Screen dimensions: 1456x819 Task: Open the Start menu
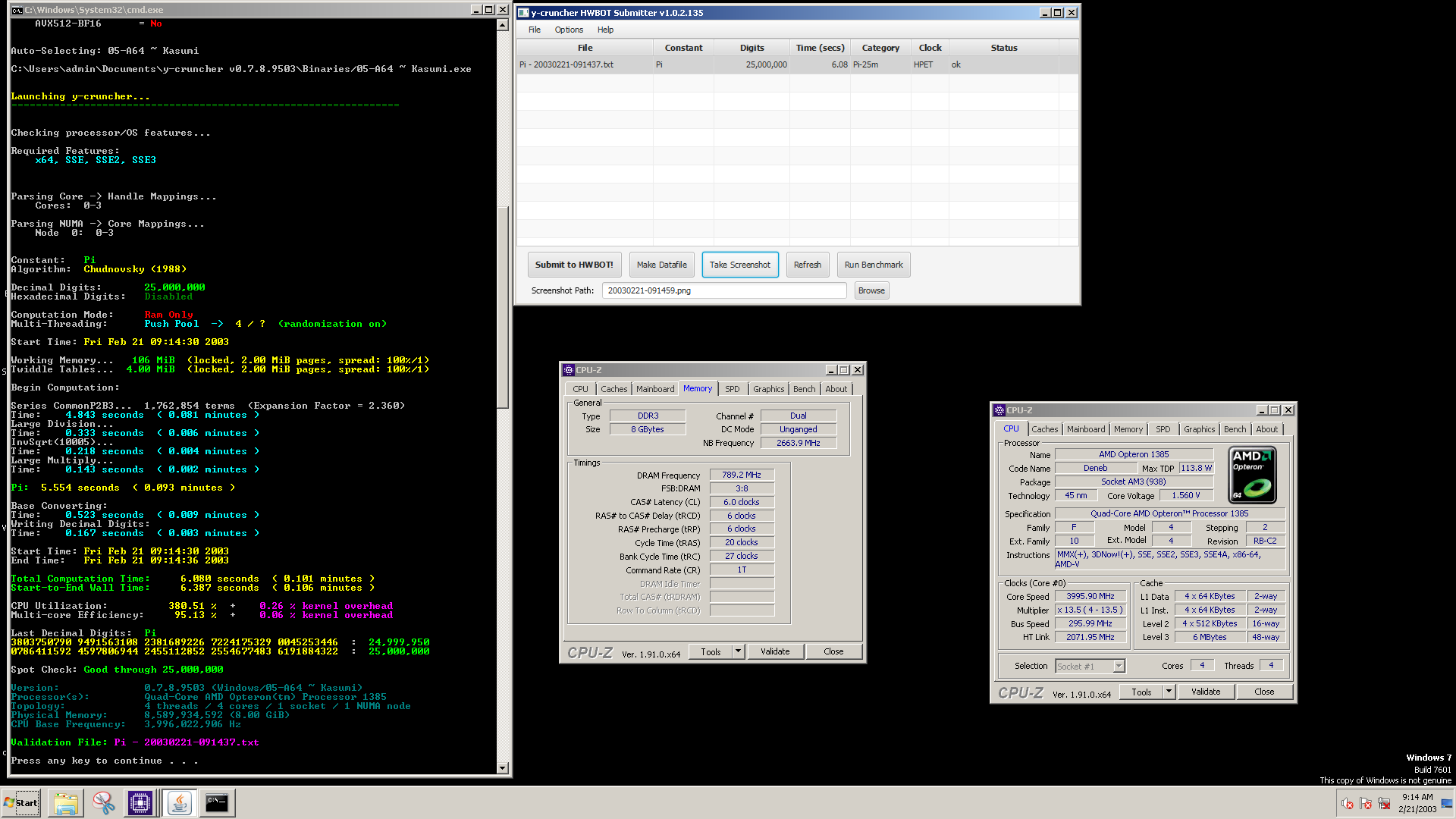(21, 803)
